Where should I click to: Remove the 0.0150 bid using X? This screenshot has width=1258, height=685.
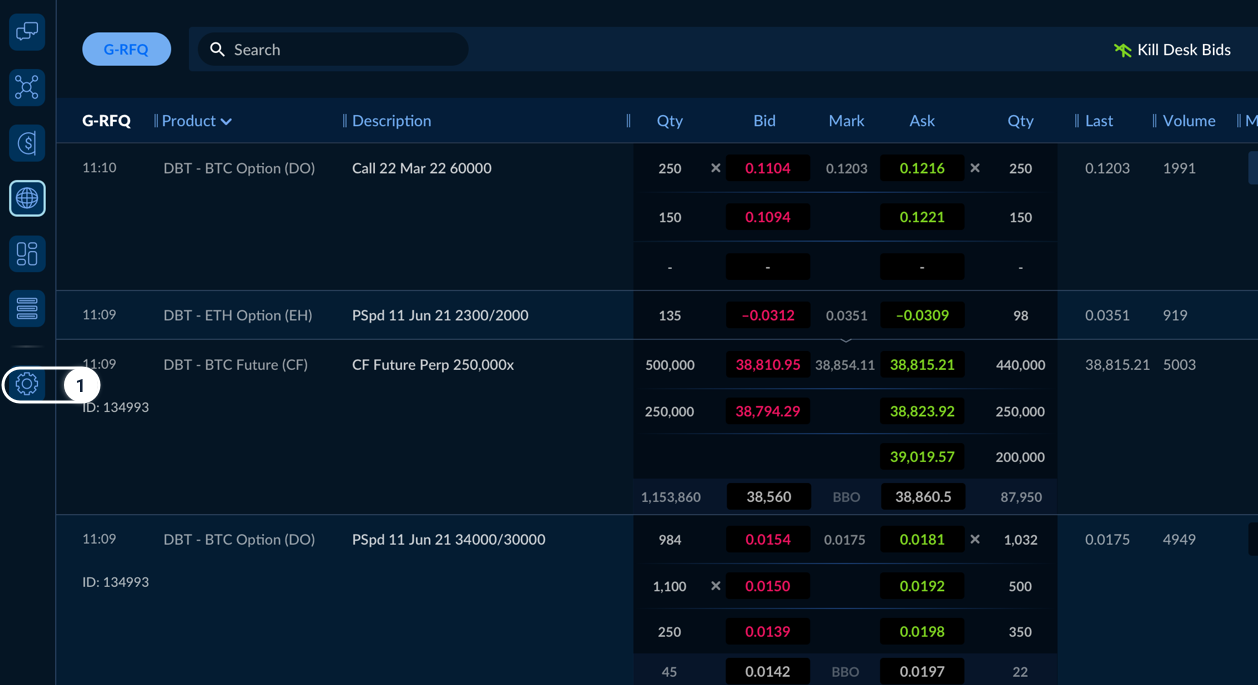point(715,586)
